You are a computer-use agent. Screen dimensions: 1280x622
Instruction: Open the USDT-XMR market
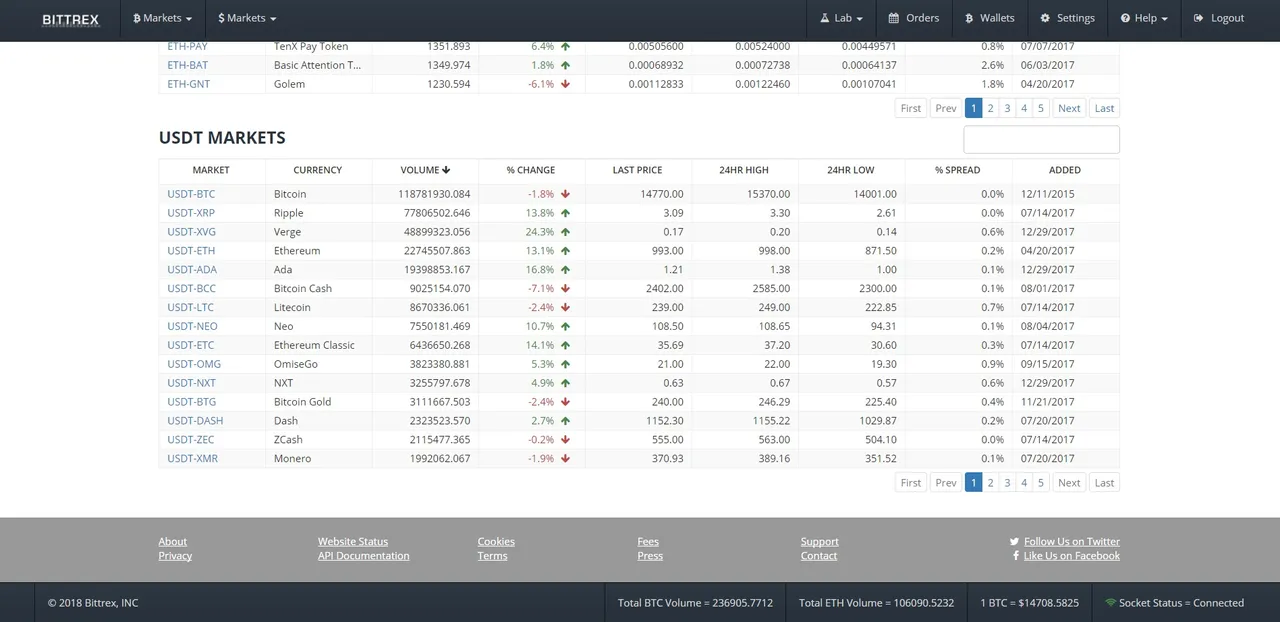coord(192,459)
